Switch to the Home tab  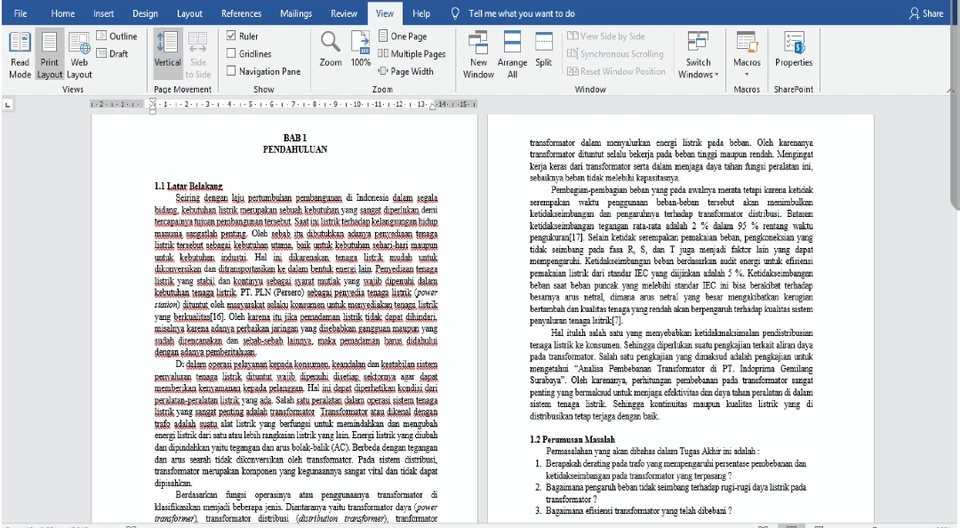click(62, 13)
